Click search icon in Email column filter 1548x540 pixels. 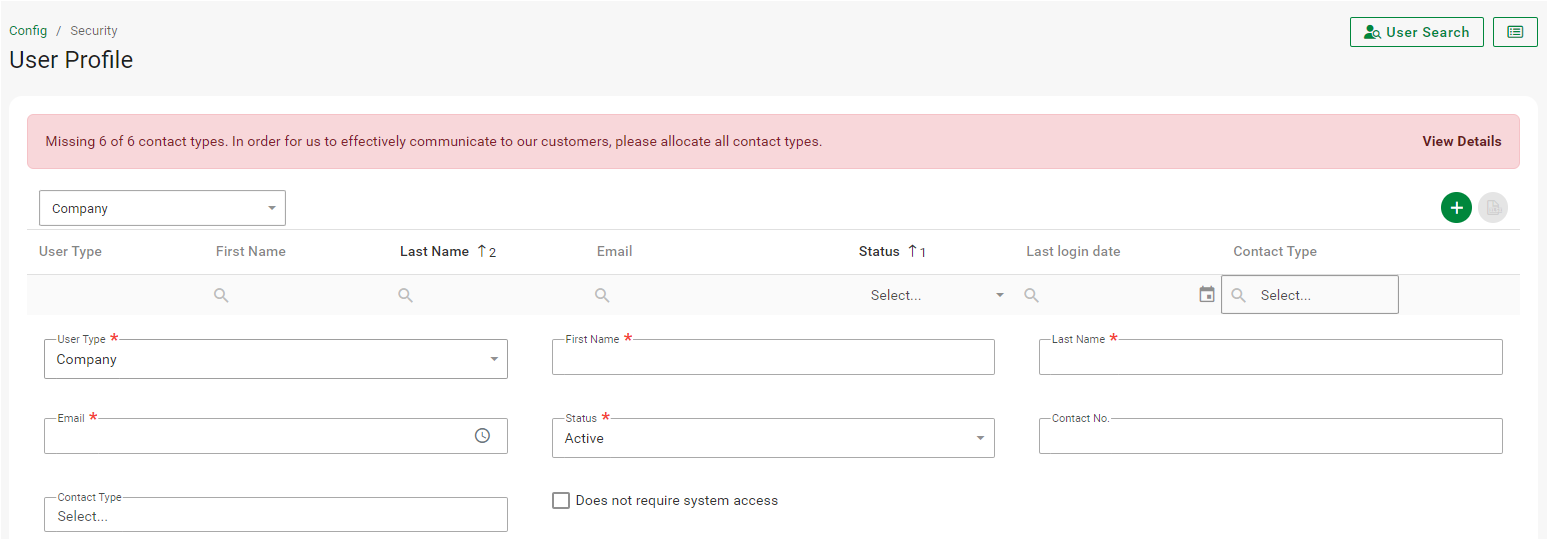pos(602,295)
